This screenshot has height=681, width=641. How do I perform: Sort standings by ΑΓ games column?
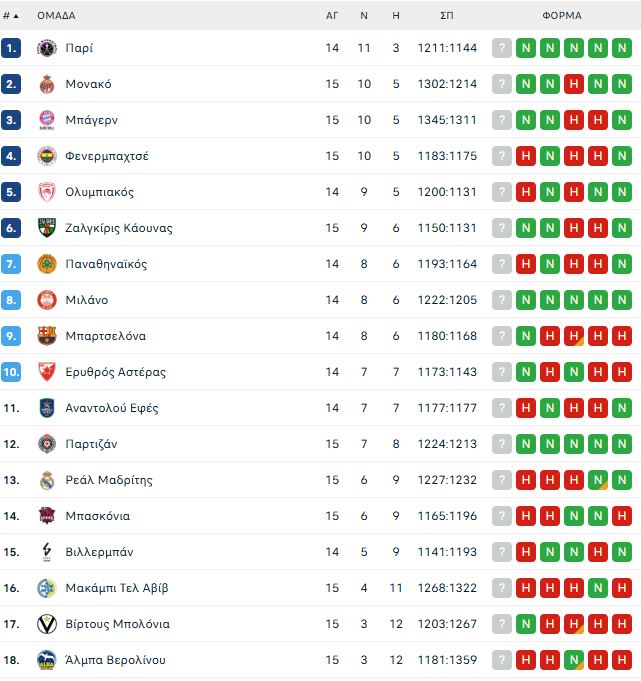(332, 16)
